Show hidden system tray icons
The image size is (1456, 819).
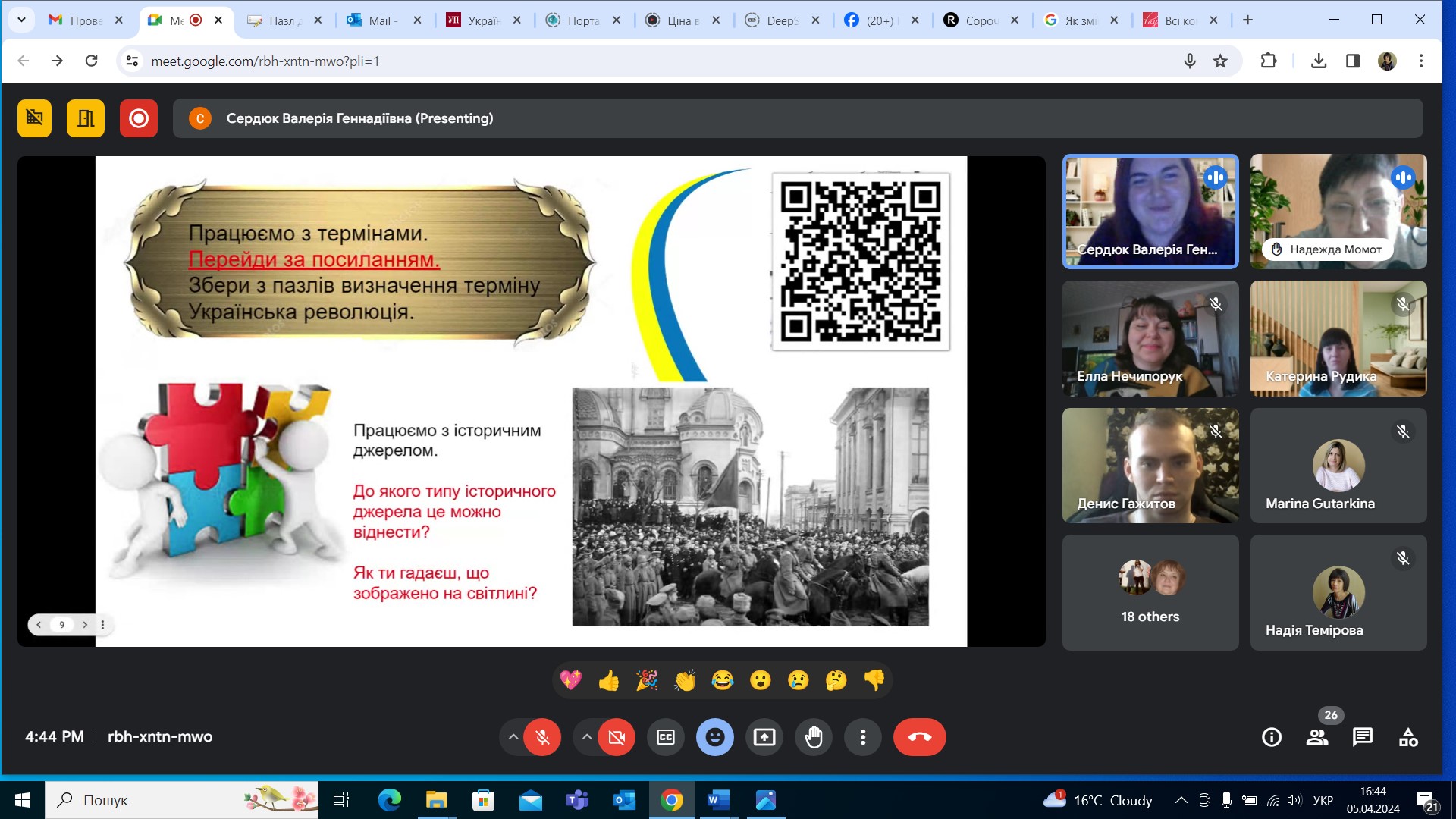tap(1181, 800)
